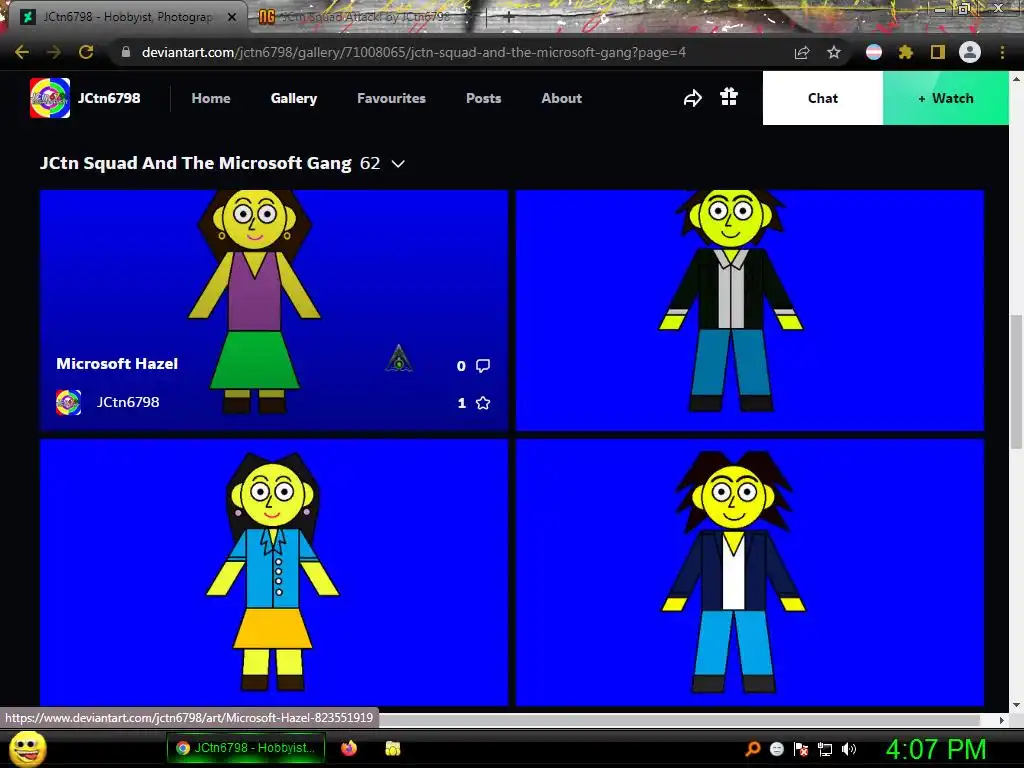This screenshot has width=1024, height=768.
Task: Click the JCtn6798 profile avatar in header
Action: (x=50, y=98)
